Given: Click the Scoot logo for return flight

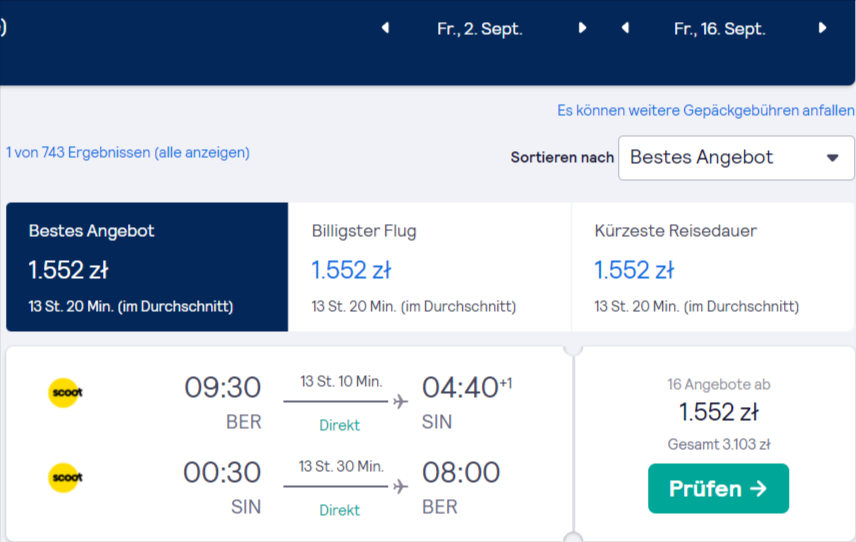Looking at the screenshot, I should pyautogui.click(x=65, y=478).
